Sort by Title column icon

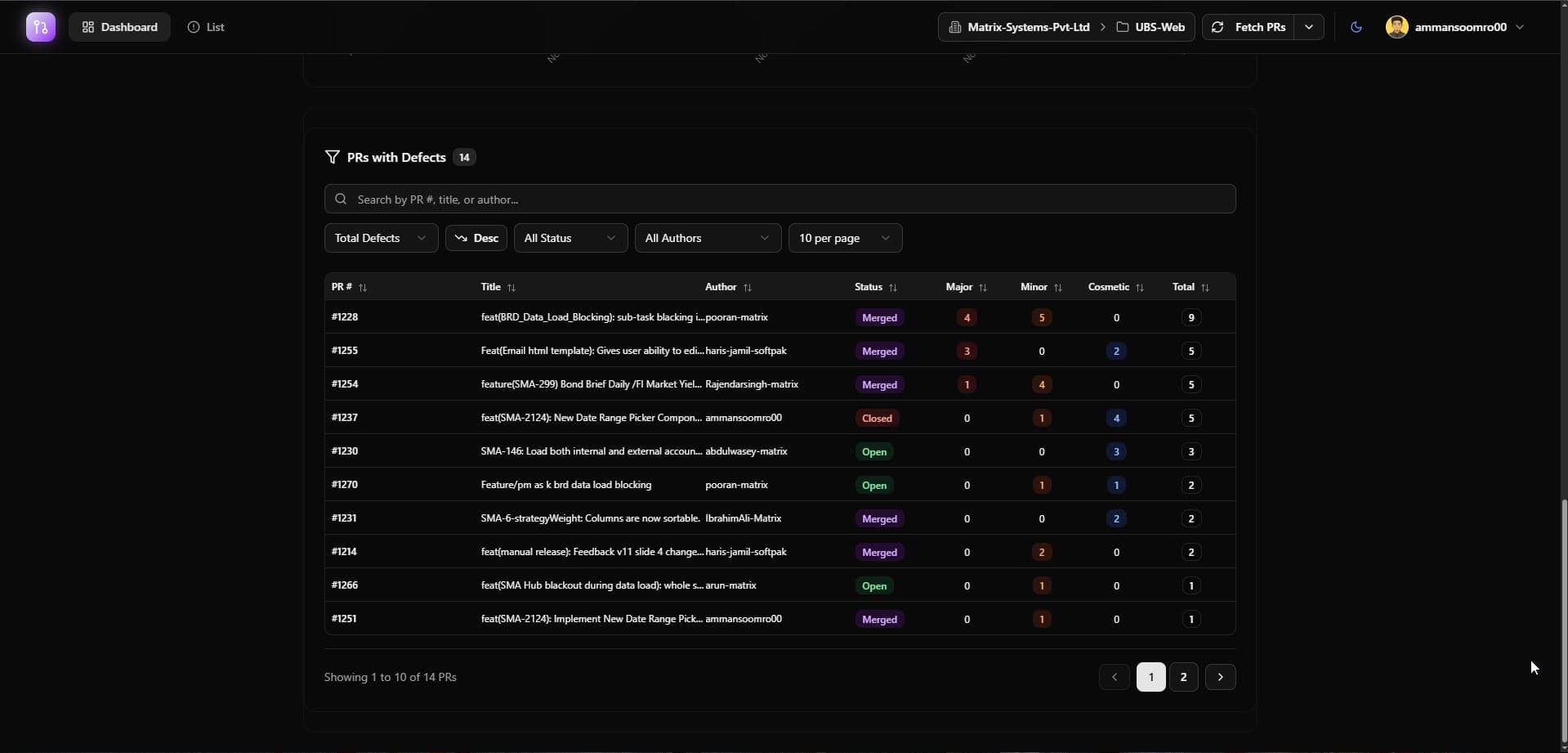click(511, 287)
